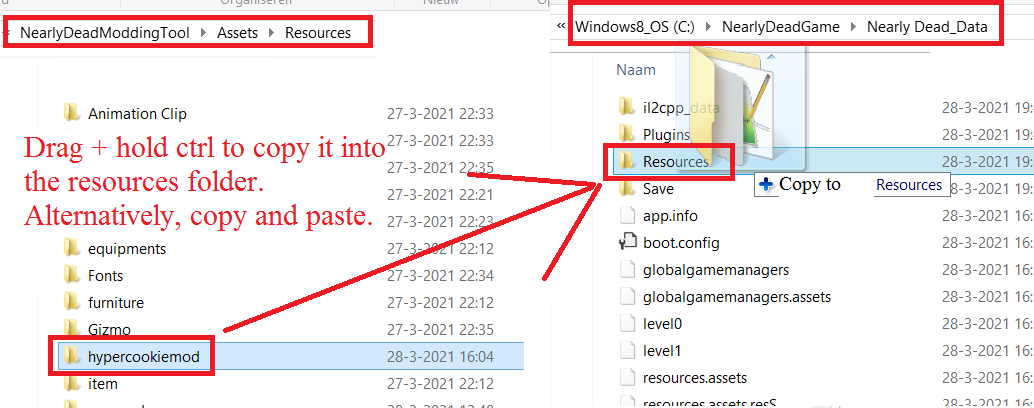The height and width of the screenshot is (408, 1034).
Task: Sort by the Naam column header
Action: [636, 69]
